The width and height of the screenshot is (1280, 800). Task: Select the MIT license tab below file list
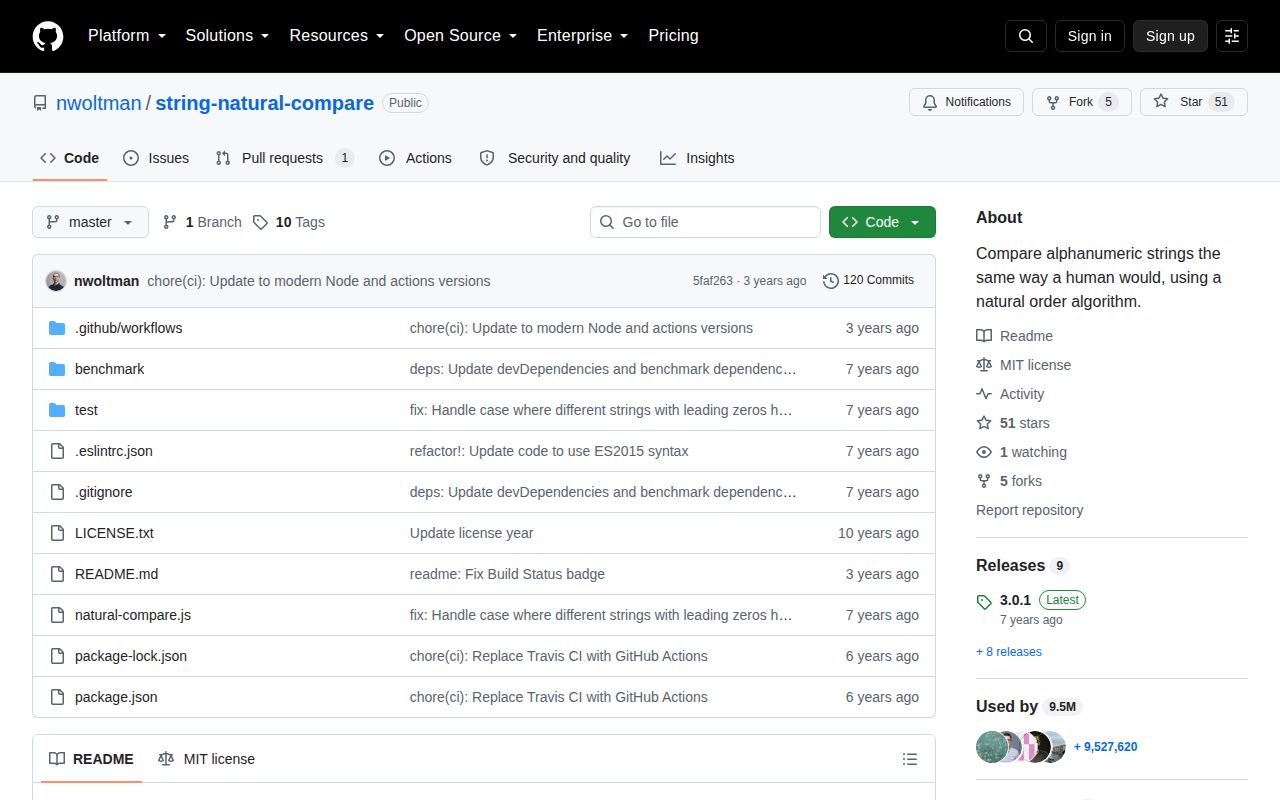206,759
